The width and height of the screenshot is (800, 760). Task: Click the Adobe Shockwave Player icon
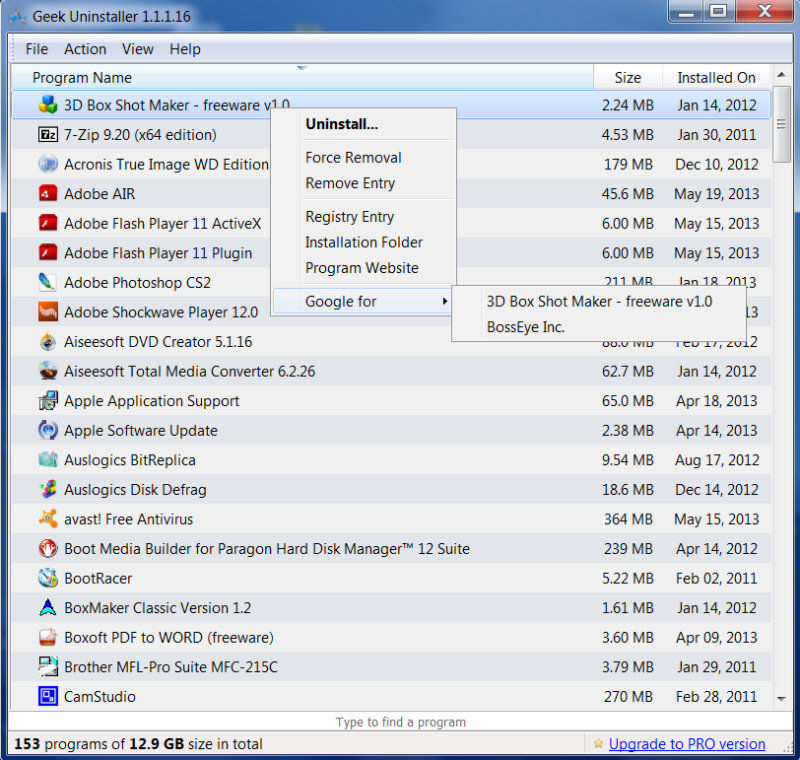coord(48,312)
